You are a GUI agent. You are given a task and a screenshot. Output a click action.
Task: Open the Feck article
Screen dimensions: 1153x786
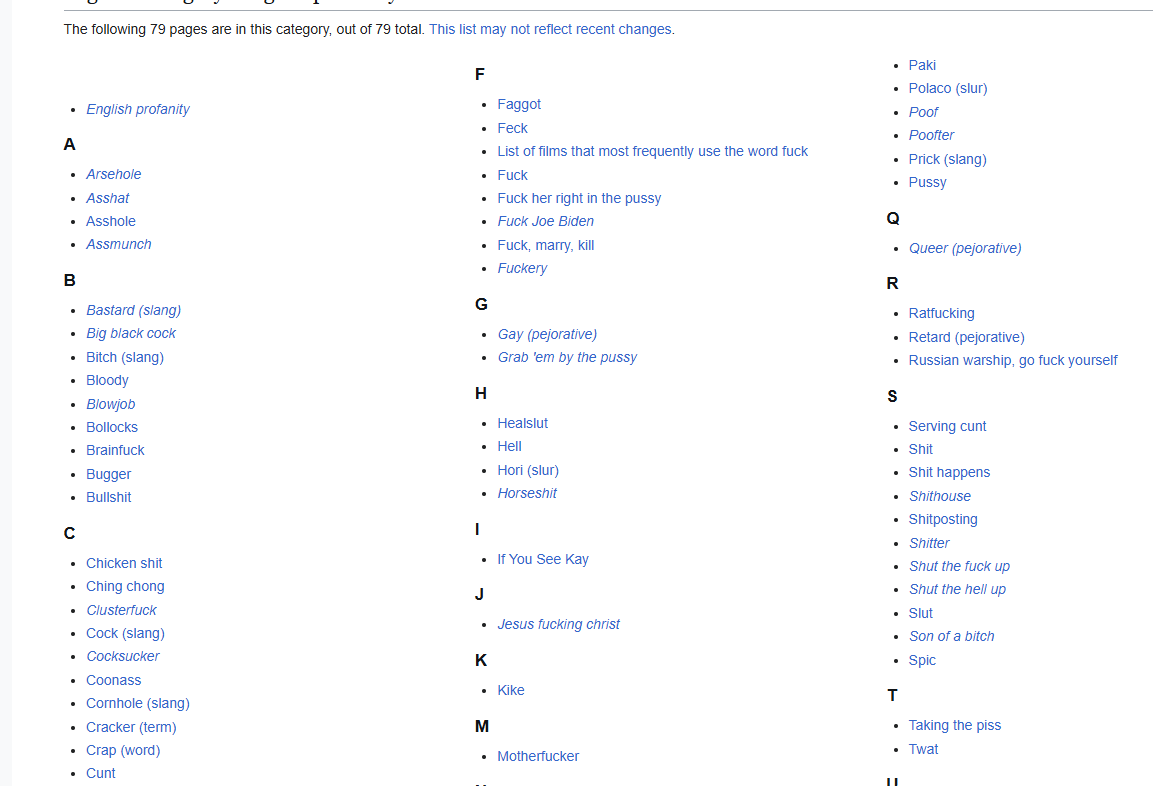(513, 128)
